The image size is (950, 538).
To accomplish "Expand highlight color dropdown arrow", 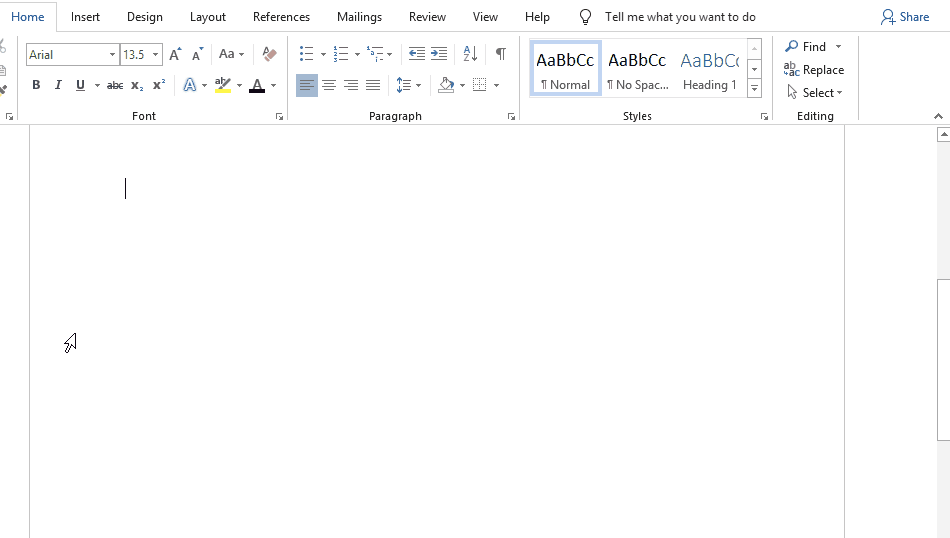I will point(239,85).
